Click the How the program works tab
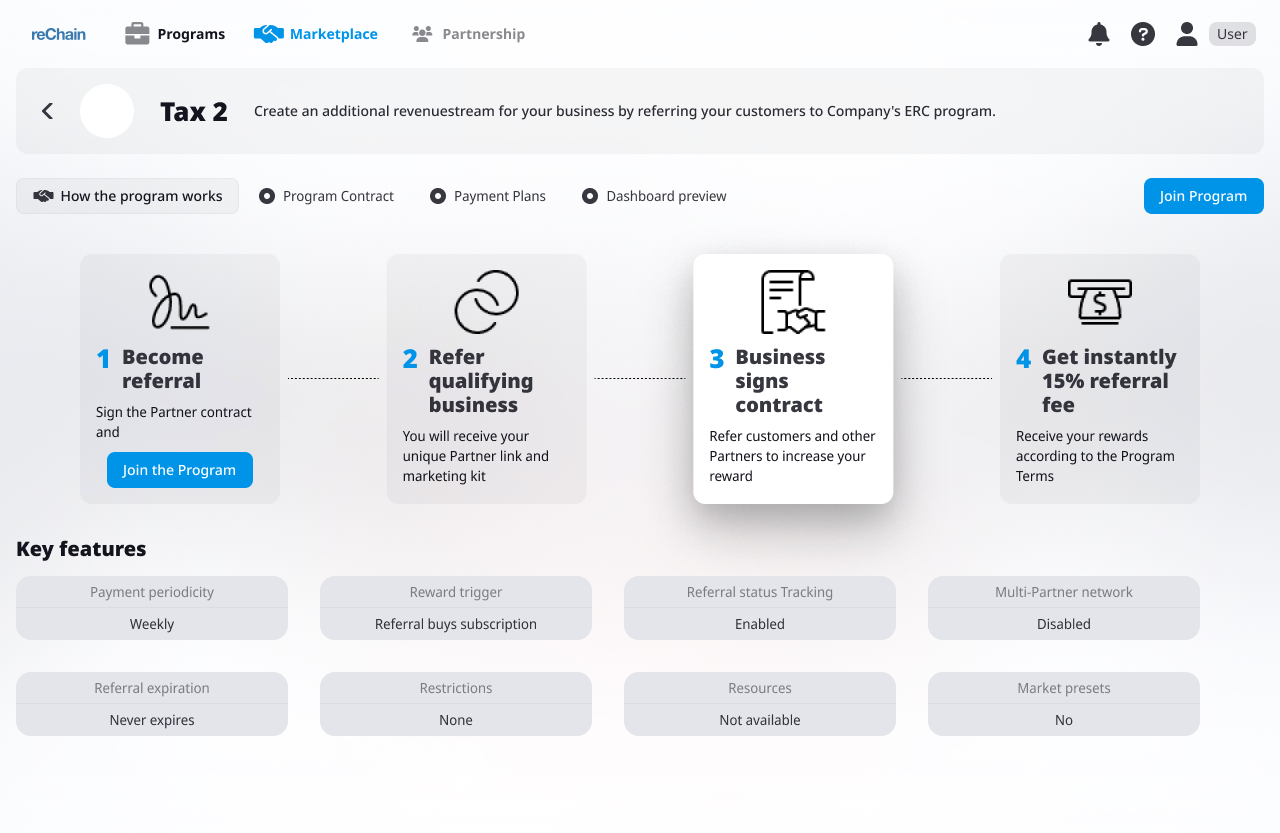This screenshot has height=833, width=1280. (127, 196)
